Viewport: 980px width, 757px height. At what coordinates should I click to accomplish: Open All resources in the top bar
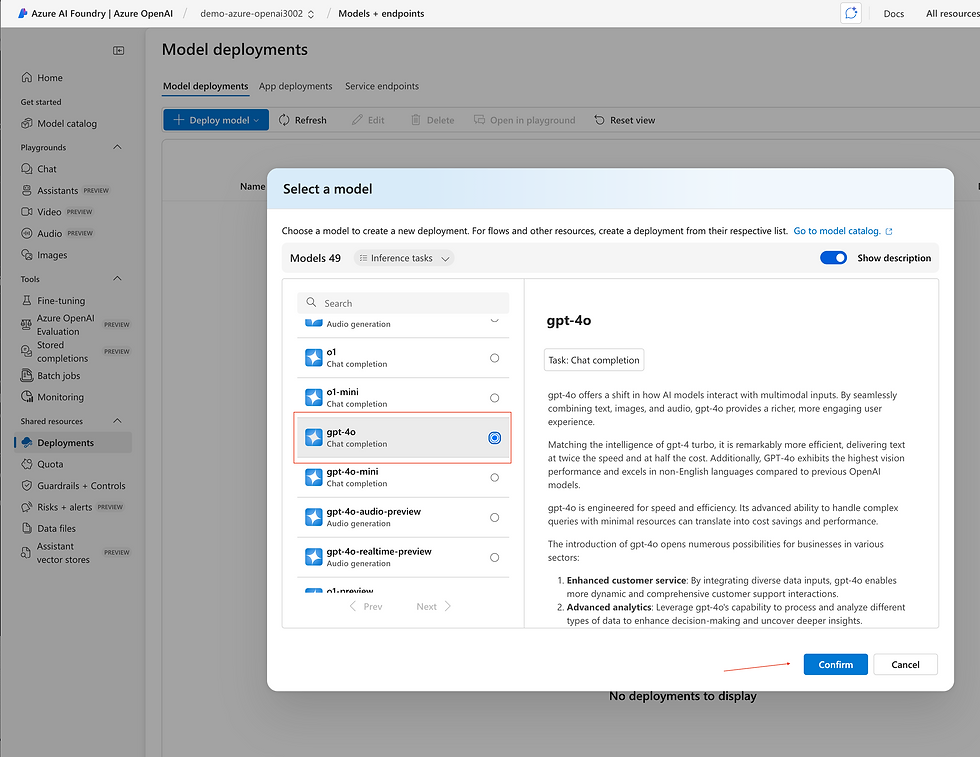pos(952,14)
